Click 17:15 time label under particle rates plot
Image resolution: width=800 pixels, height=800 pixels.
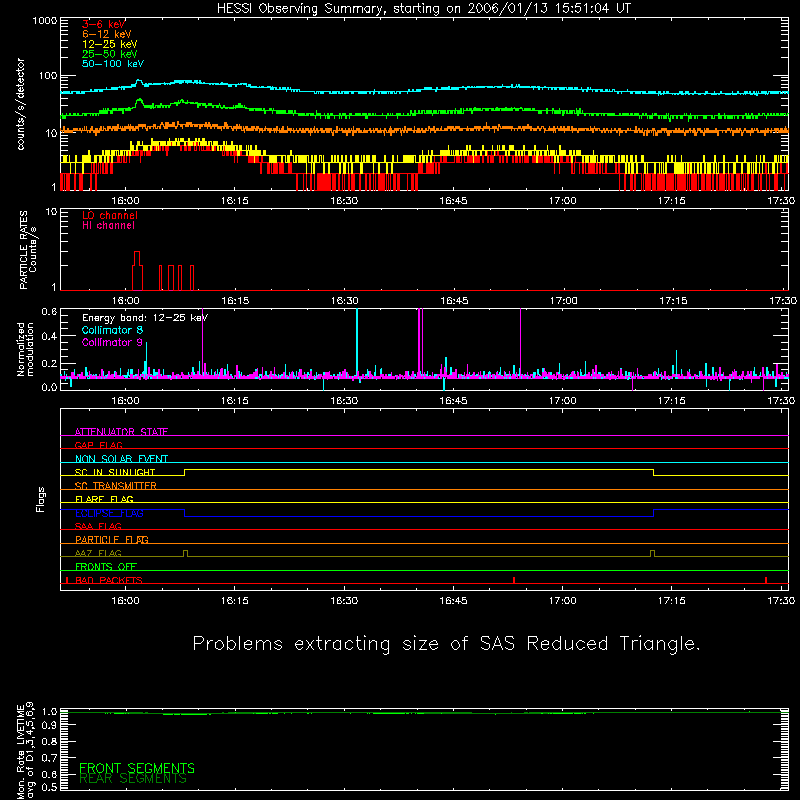pos(673,301)
